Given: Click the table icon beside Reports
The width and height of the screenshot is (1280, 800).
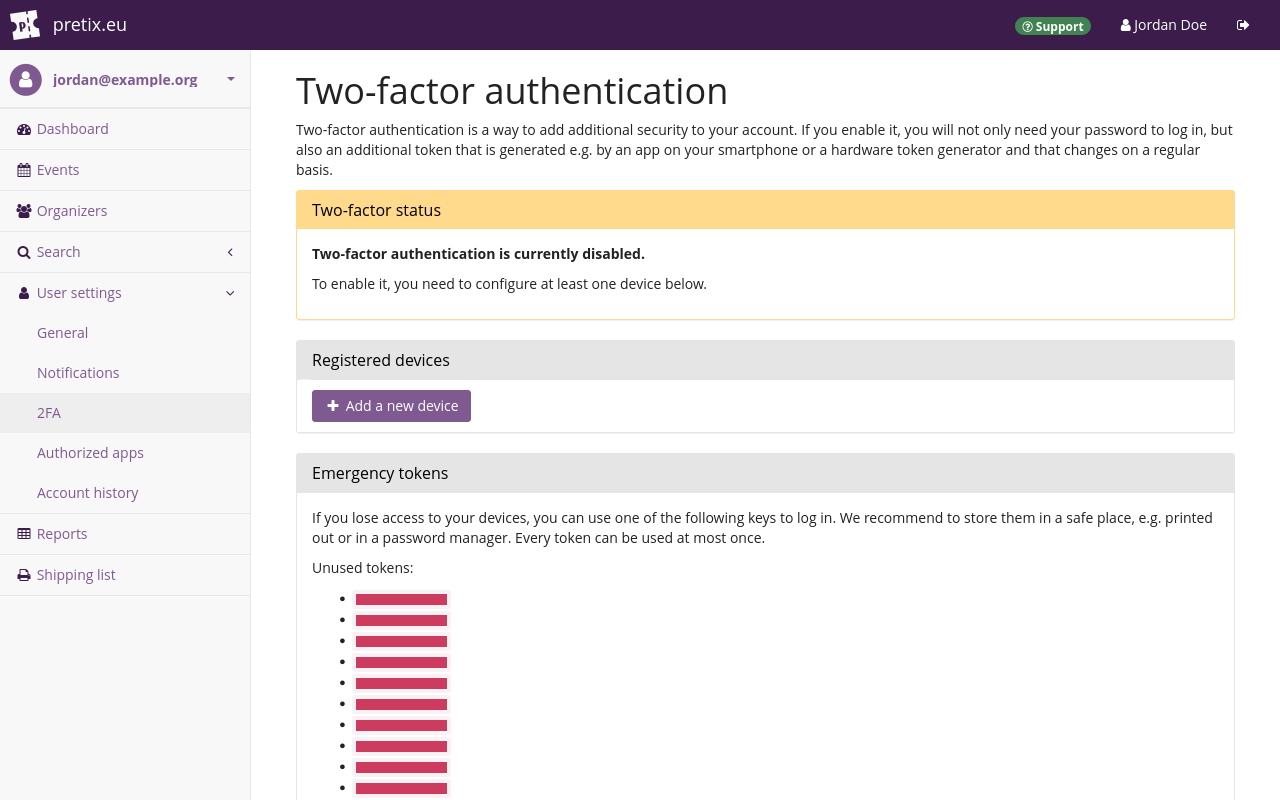Looking at the screenshot, I should tap(22, 533).
